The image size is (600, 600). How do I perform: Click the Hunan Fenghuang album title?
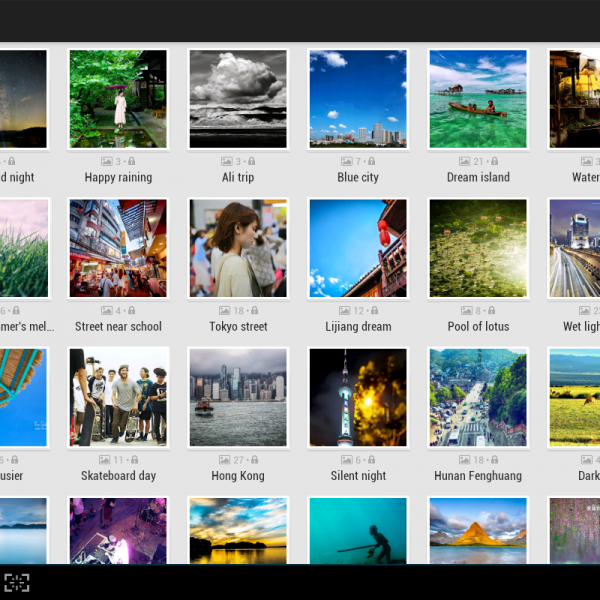[478, 476]
